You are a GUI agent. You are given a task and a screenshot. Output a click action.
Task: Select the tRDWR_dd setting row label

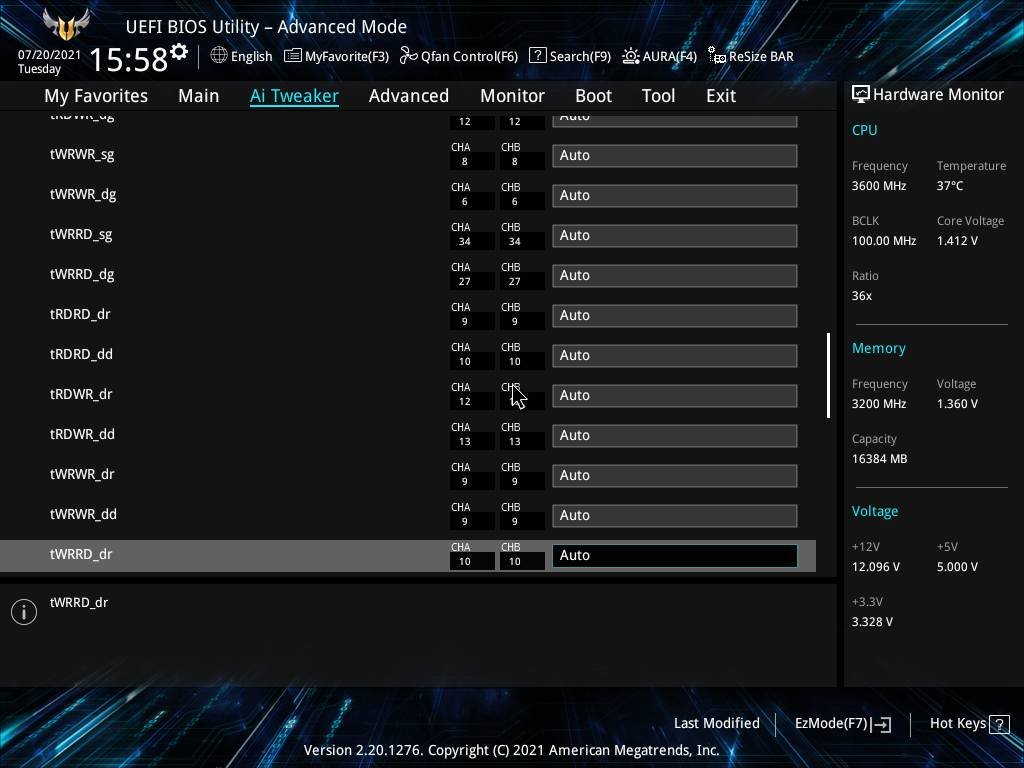click(82, 434)
